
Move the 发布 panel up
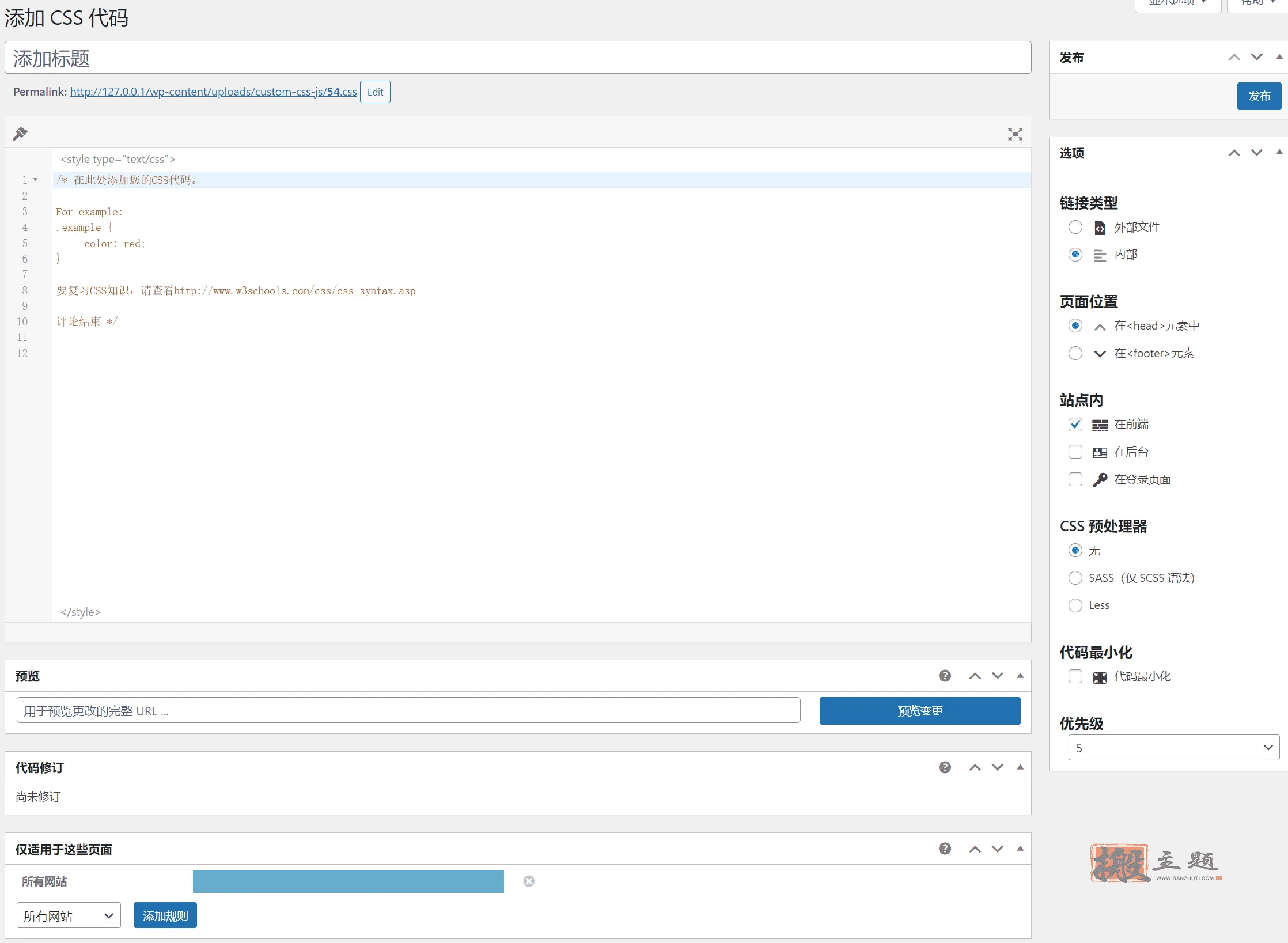pos(1234,57)
